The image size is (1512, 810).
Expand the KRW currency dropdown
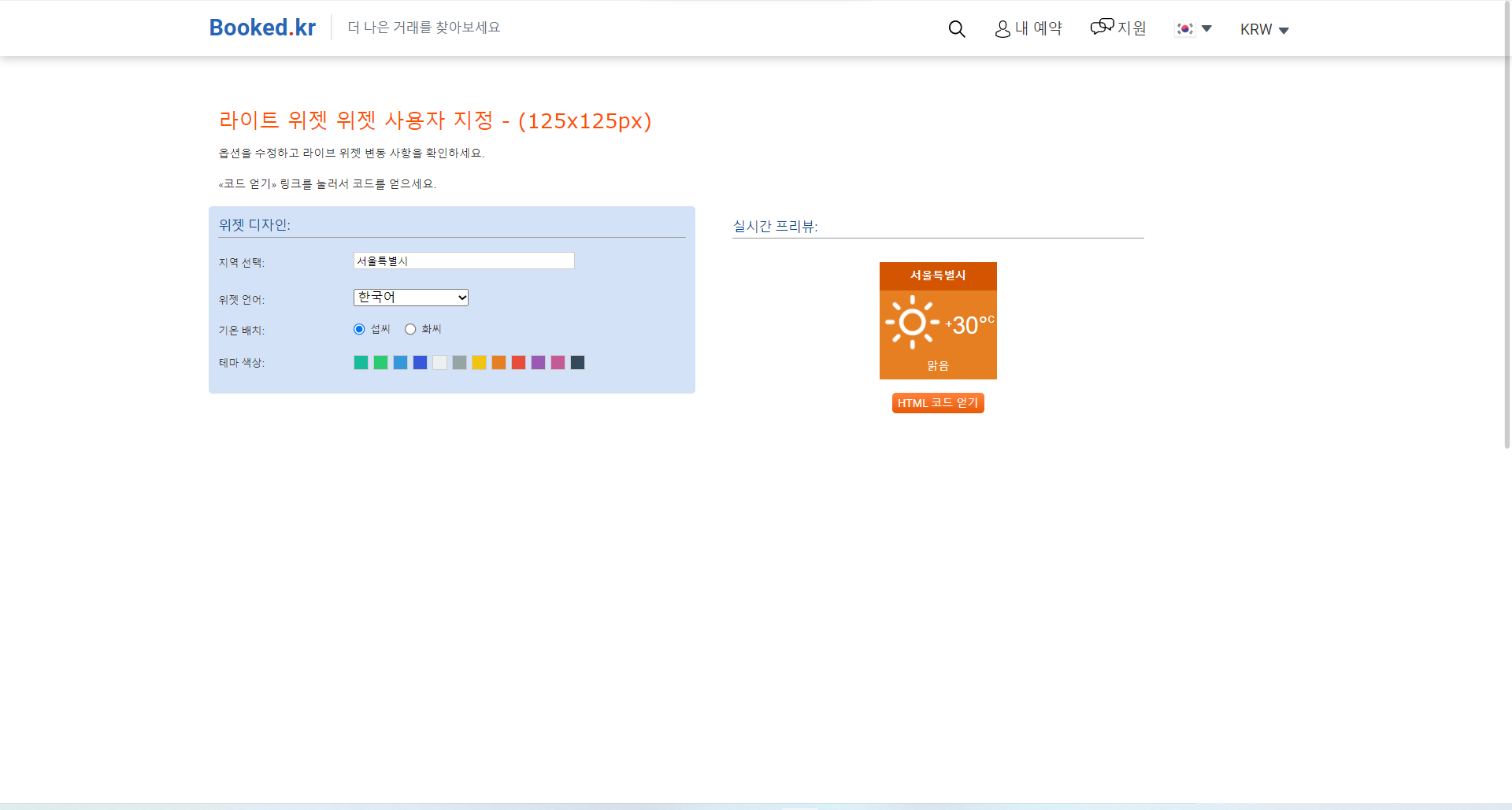point(1264,30)
